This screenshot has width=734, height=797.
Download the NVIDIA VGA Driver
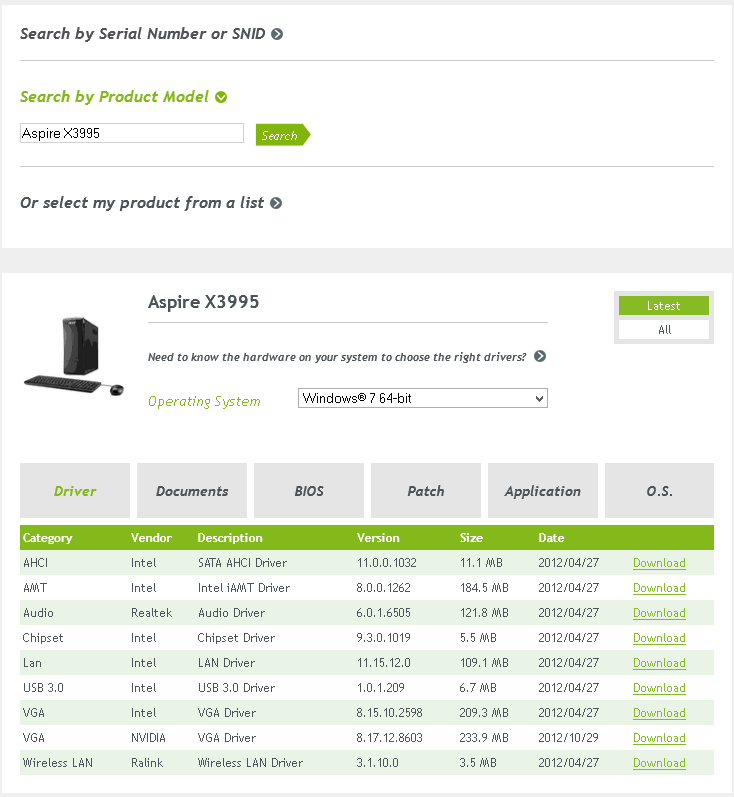[659, 738]
